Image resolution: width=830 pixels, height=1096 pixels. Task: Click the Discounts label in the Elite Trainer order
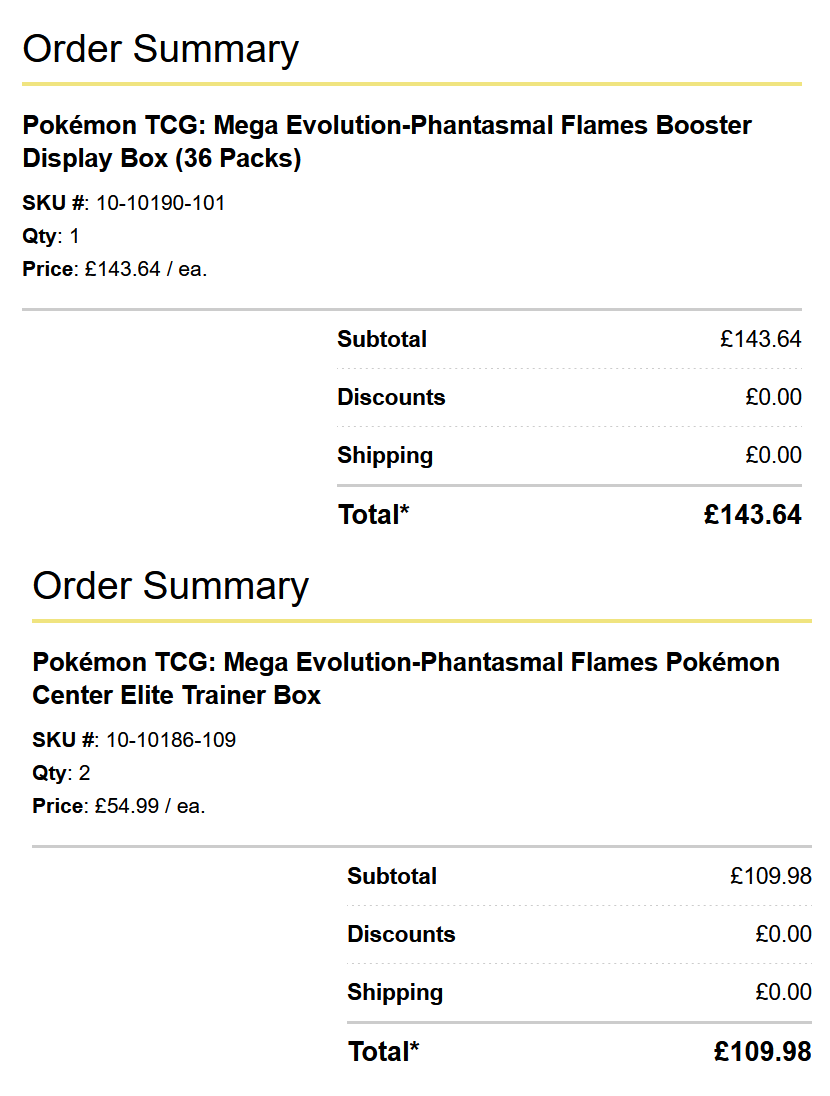tap(401, 935)
